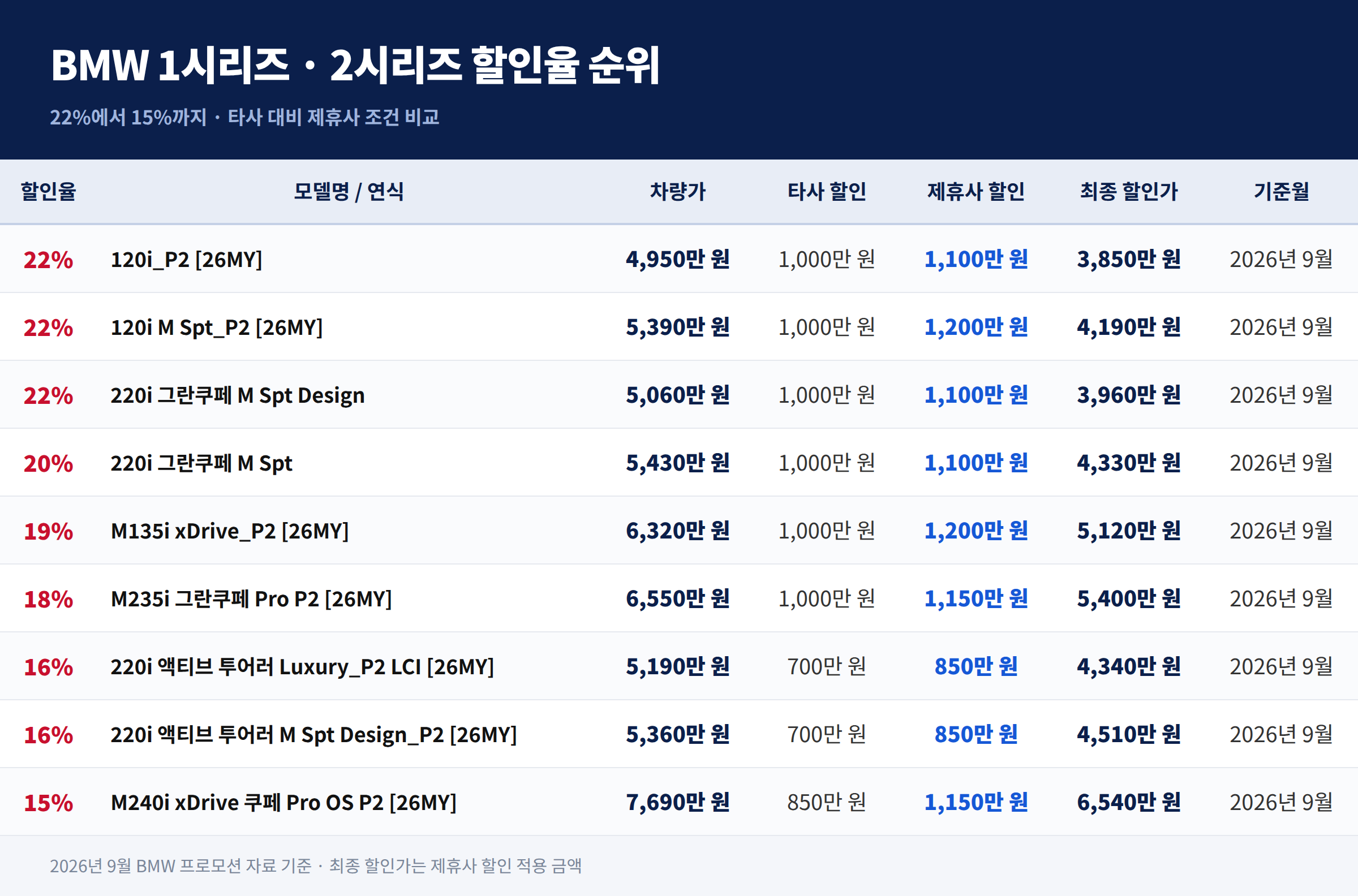This screenshot has width=1358, height=896.
Task: Click 1,000만 원 in M135i xDrive row
Action: 827,531
